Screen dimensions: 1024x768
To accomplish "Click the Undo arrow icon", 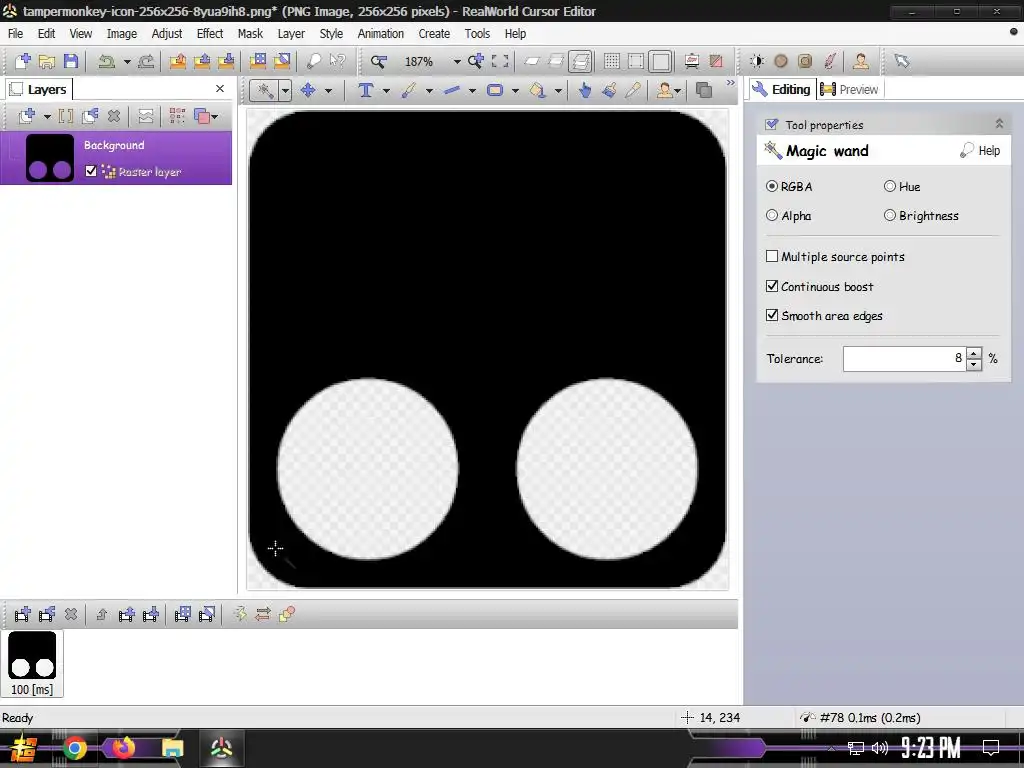I will tap(106, 61).
